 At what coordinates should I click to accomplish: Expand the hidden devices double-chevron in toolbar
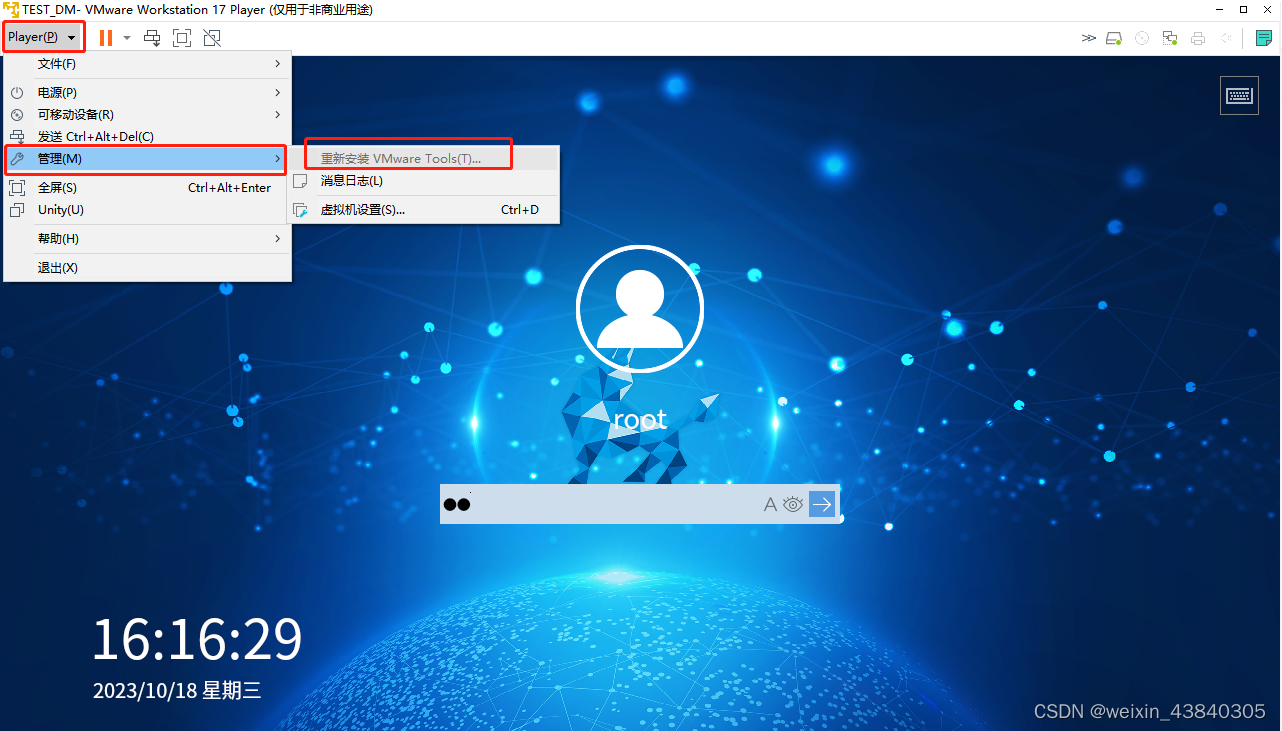click(x=1089, y=38)
